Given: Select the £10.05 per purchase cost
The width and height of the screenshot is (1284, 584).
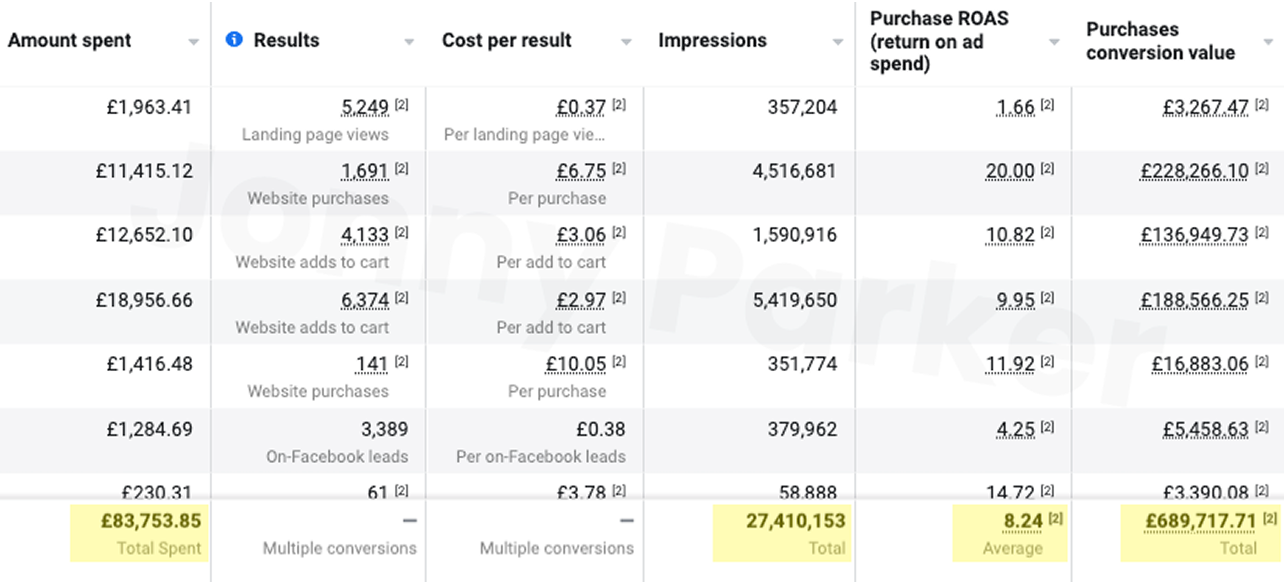Looking at the screenshot, I should (x=576, y=364).
